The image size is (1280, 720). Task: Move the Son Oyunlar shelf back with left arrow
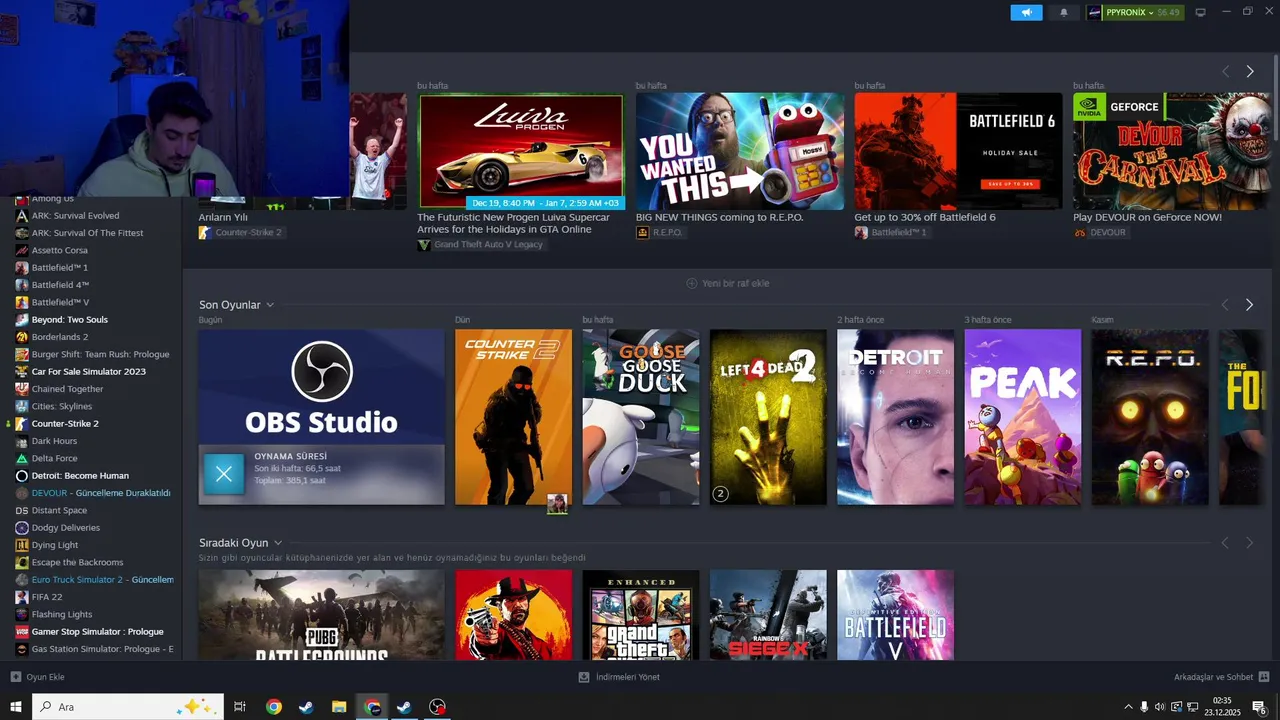click(1225, 305)
